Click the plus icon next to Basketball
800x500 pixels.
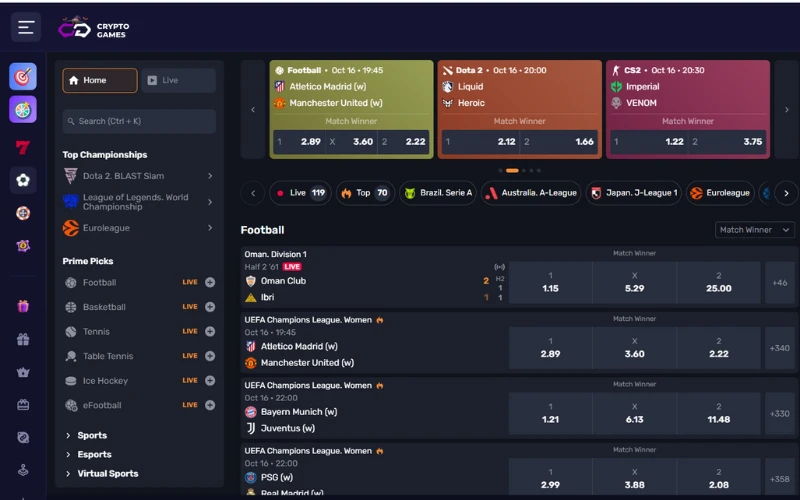tap(210, 307)
